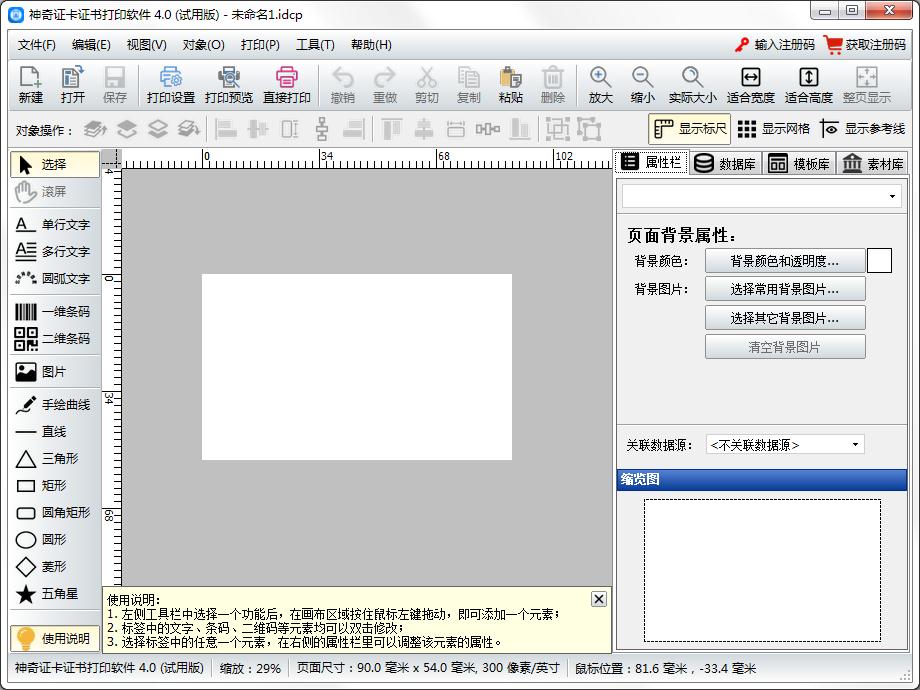Click the 选择常用背景图片 button

(784, 289)
